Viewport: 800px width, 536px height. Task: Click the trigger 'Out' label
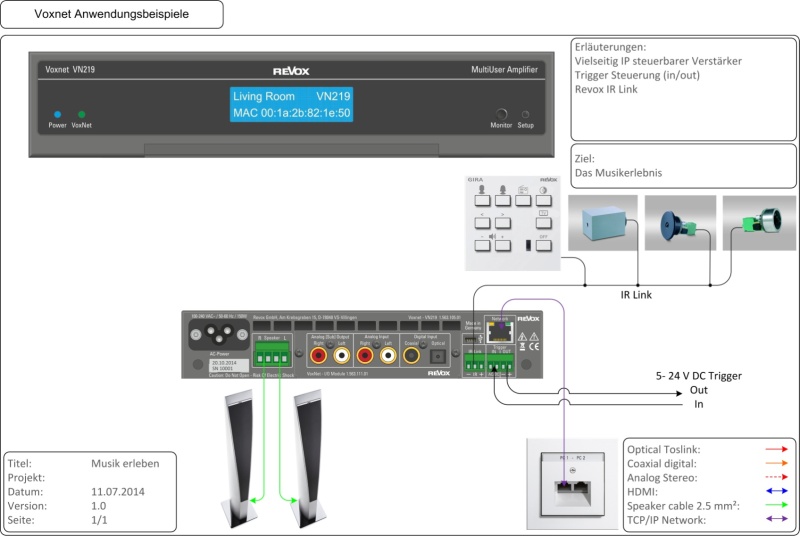[698, 390]
